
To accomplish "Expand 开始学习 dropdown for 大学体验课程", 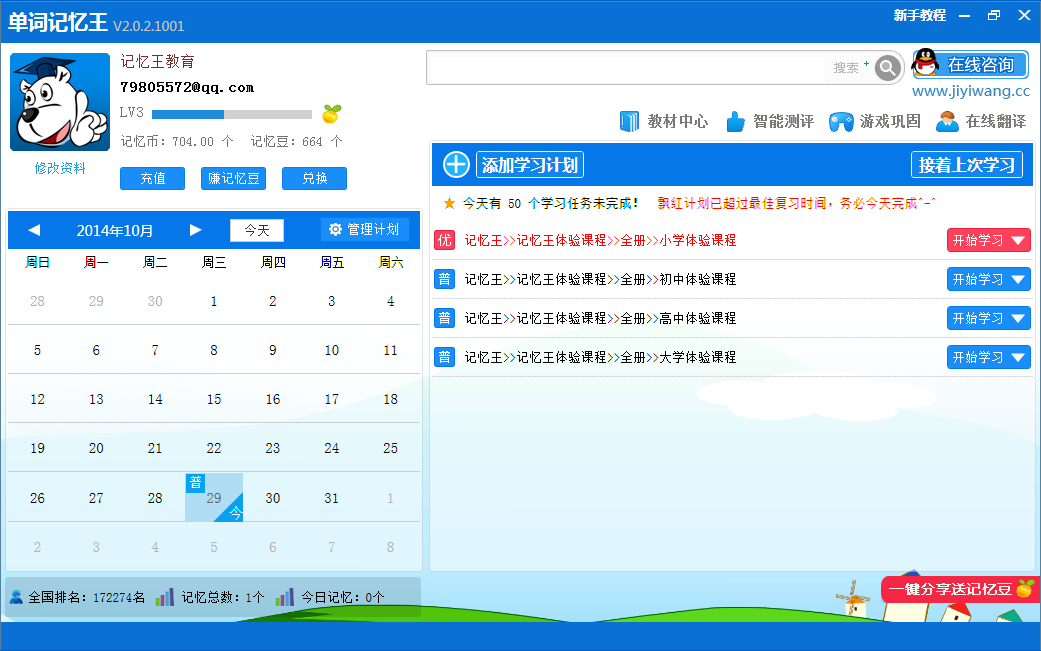I will tap(1019, 358).
